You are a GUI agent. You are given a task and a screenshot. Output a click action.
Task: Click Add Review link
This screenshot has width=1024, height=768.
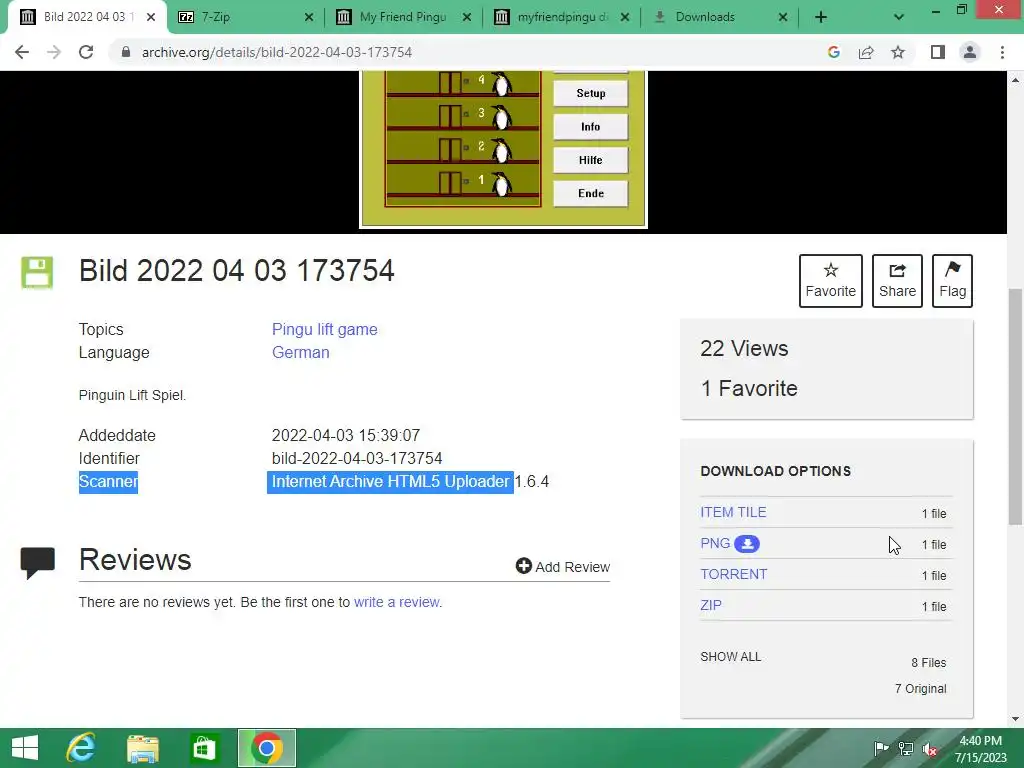563,566
